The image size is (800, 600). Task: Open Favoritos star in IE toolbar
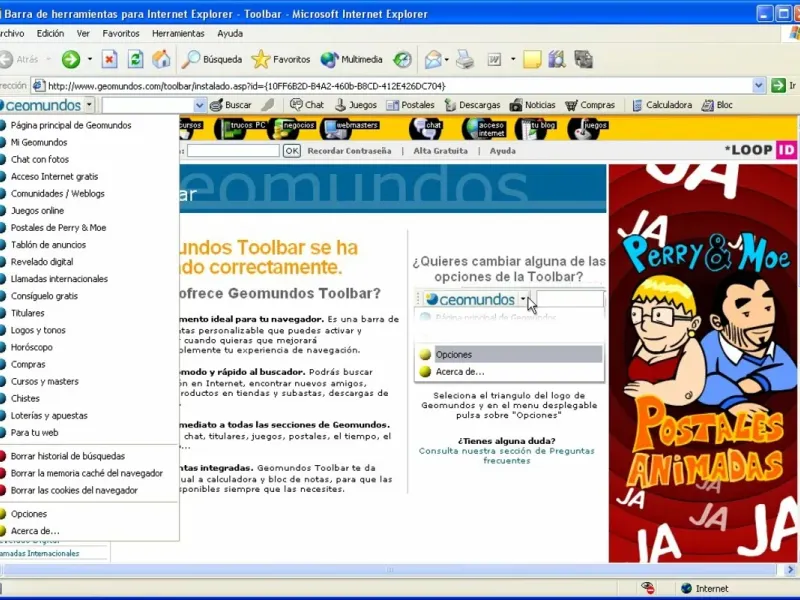pos(281,60)
